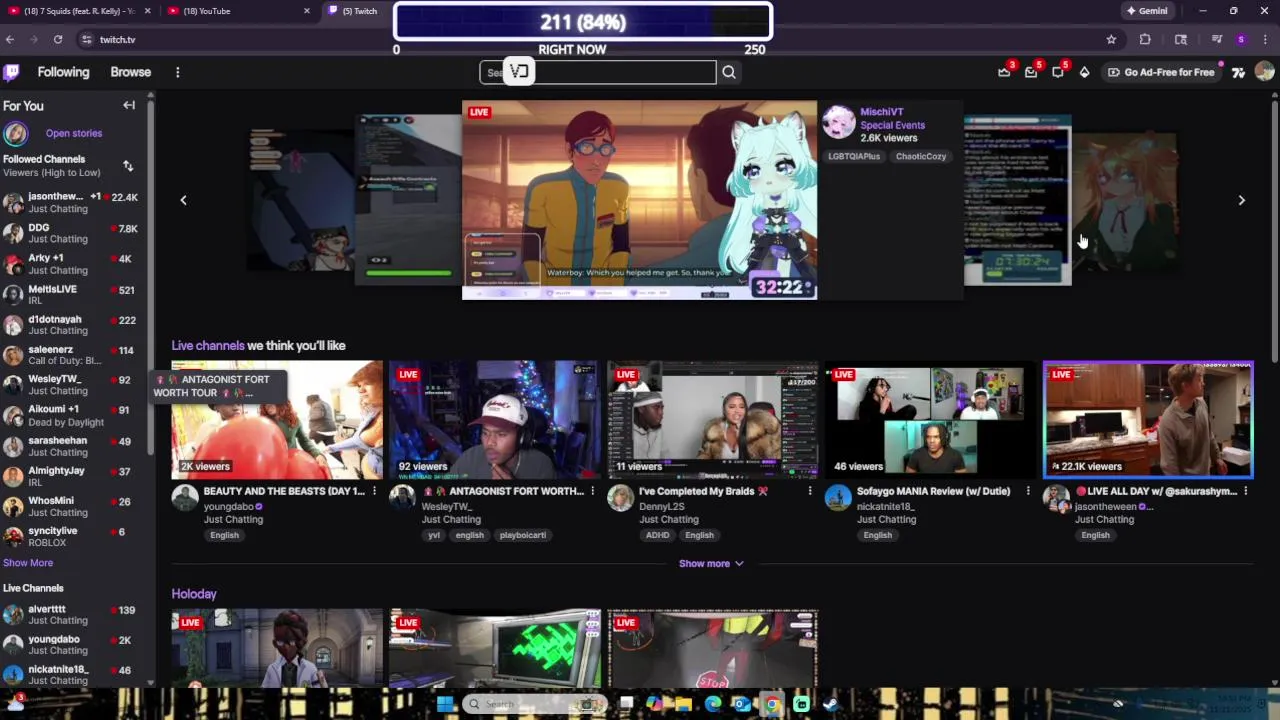The width and height of the screenshot is (1280, 720).
Task: Open Chrome three-dot menu
Action: [1265, 39]
